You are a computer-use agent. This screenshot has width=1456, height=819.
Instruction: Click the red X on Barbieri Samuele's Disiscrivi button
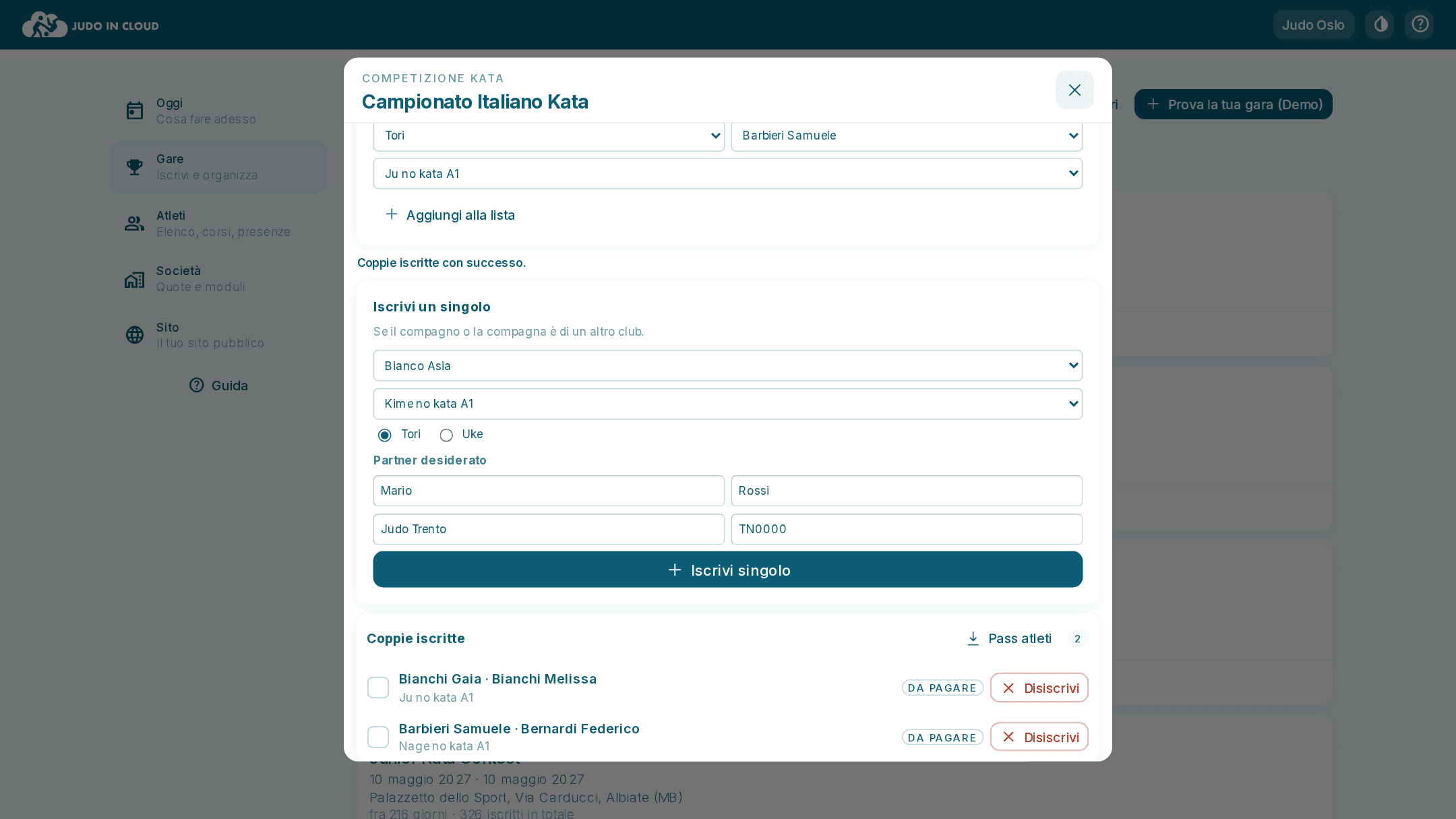tap(1008, 737)
